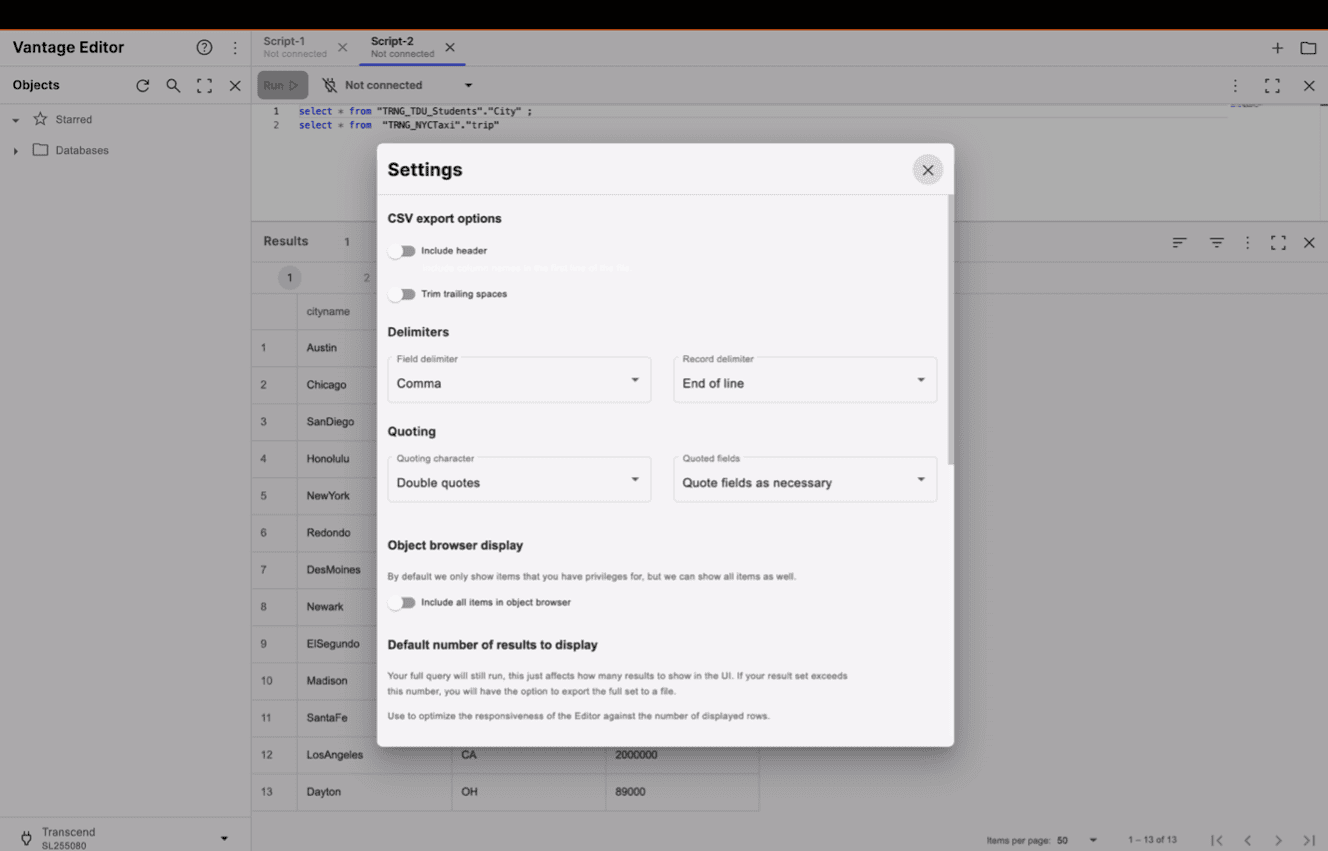Click the plus icon to add script
The image size is (1328, 851).
[x=1277, y=48]
